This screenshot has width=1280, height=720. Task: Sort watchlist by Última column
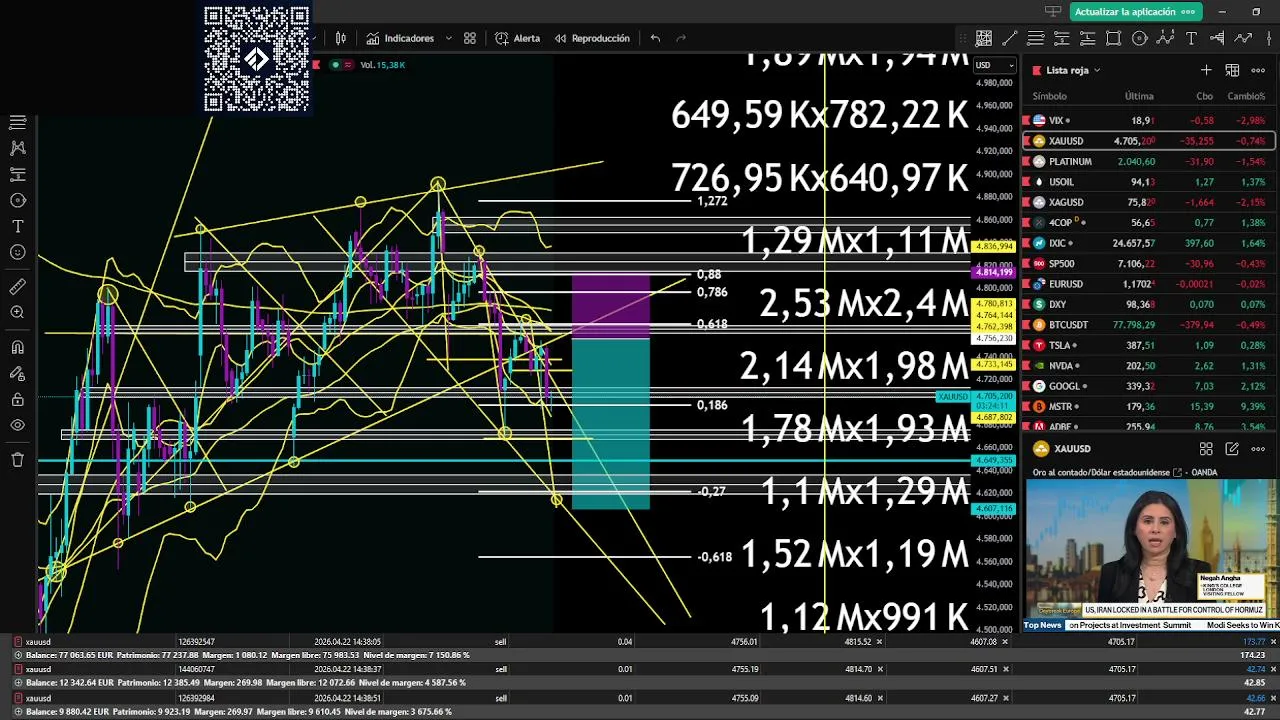pyautogui.click(x=1139, y=96)
